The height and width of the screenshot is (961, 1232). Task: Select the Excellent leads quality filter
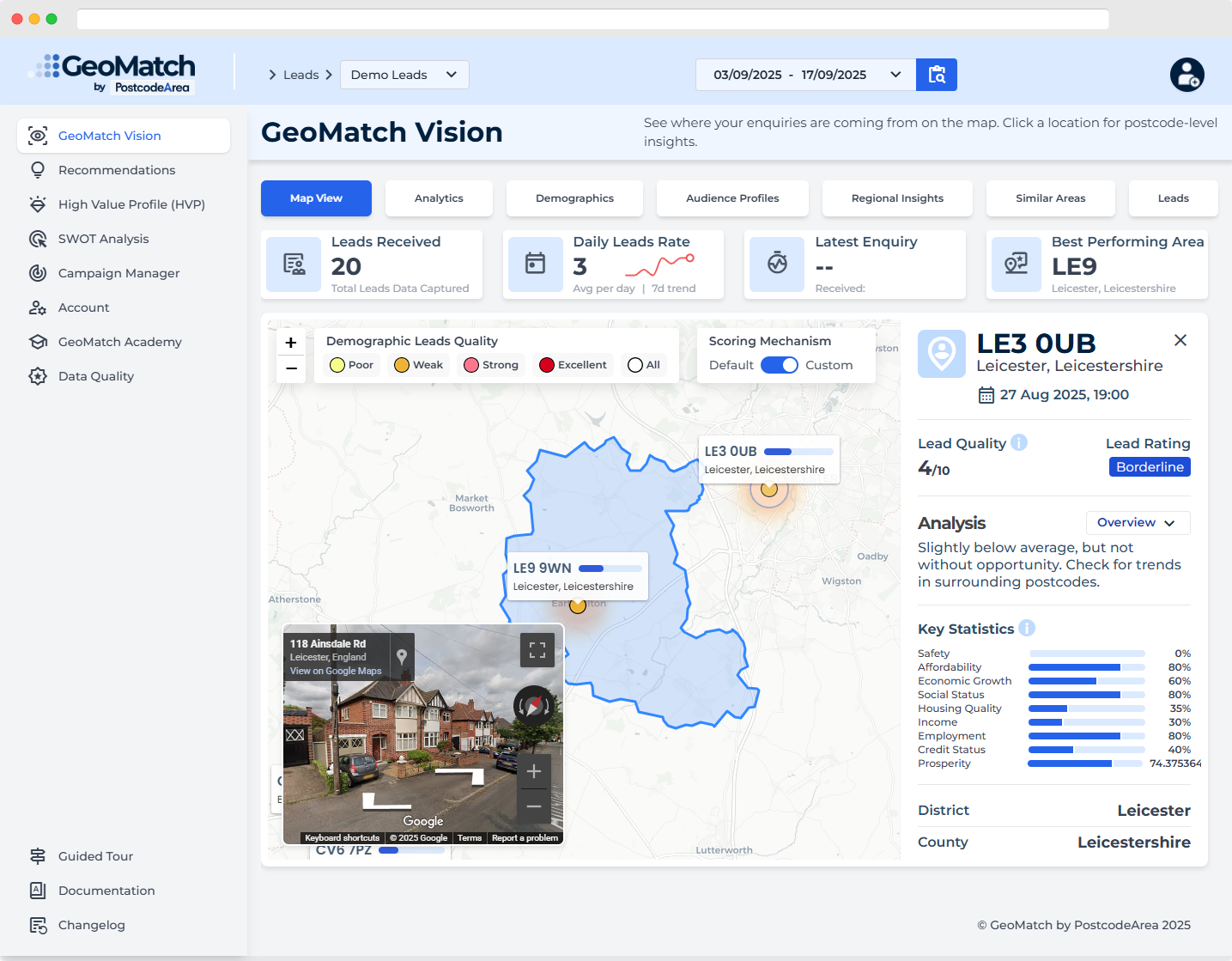(573, 365)
